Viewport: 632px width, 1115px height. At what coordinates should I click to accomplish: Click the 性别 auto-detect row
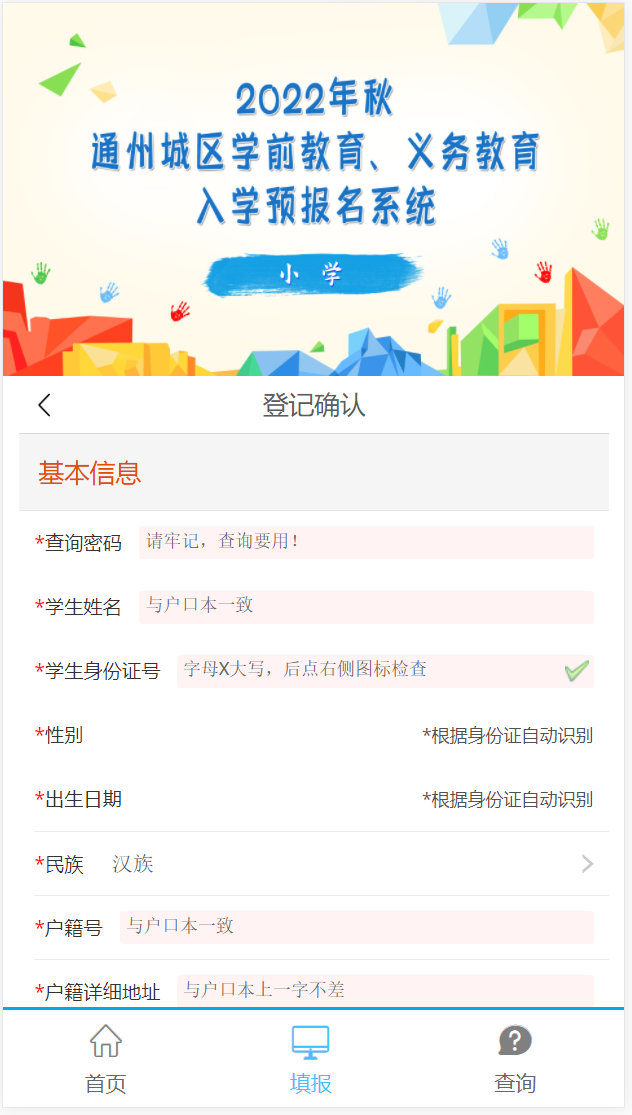[313, 736]
